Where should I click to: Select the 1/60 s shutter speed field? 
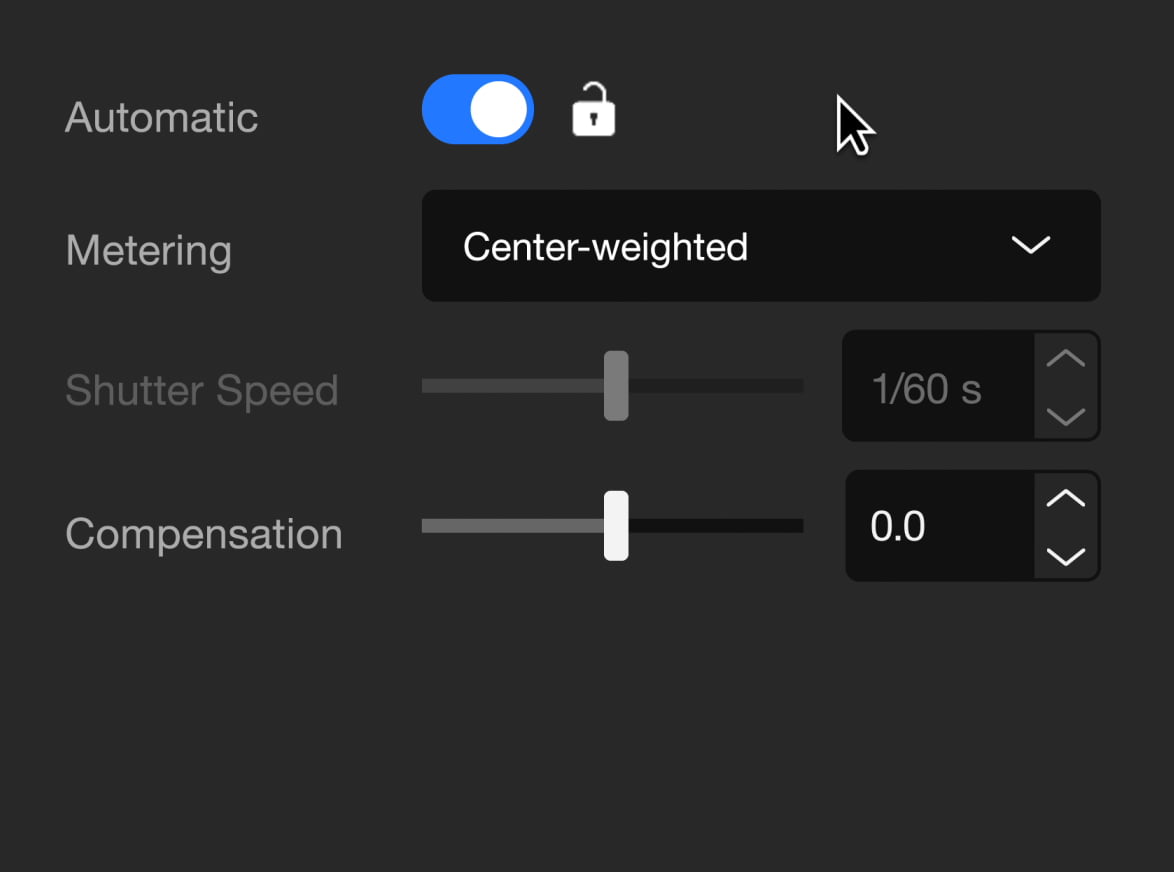[x=939, y=386]
